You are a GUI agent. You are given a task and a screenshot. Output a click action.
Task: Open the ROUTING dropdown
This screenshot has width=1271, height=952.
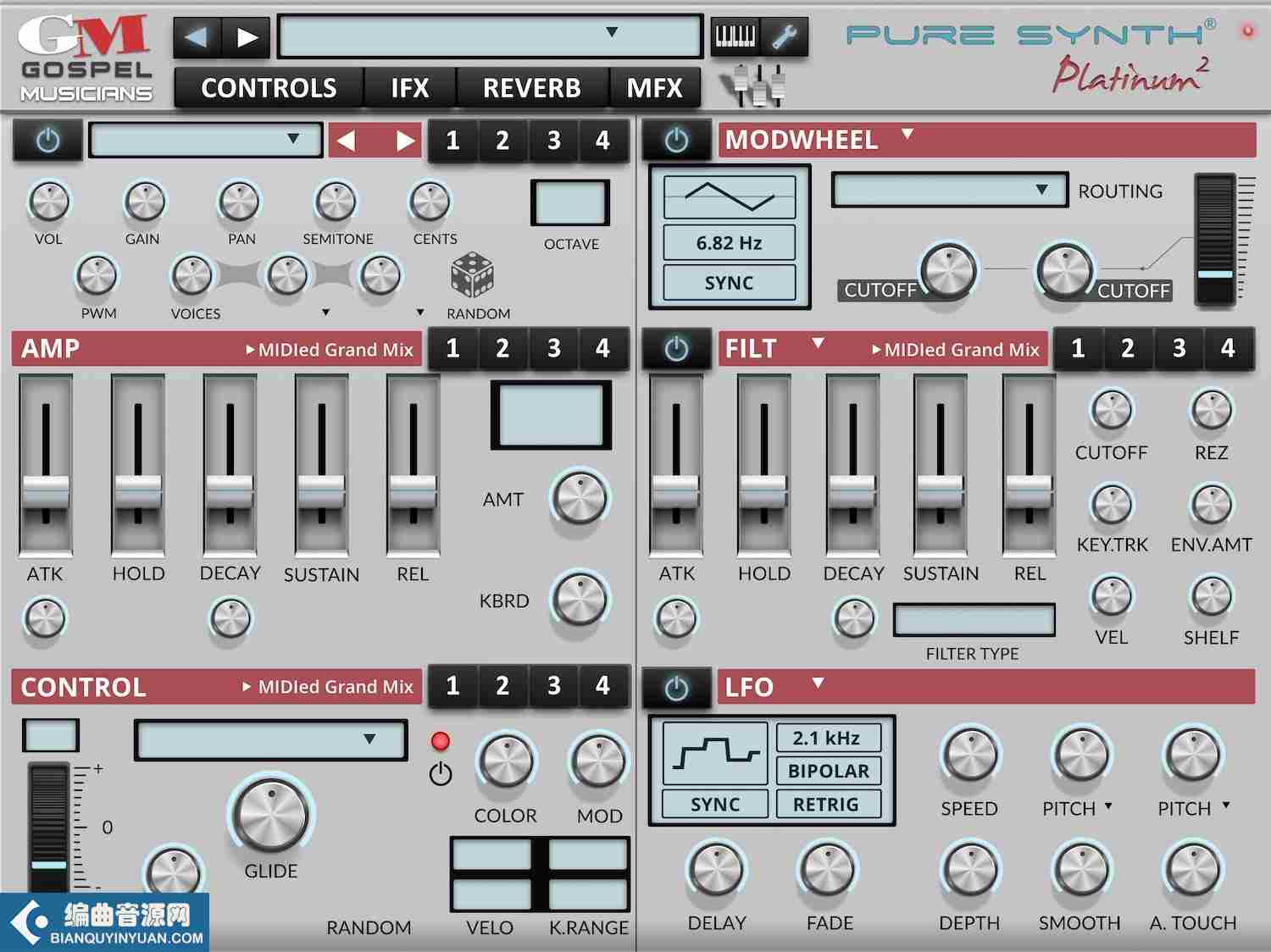pyautogui.click(x=949, y=190)
